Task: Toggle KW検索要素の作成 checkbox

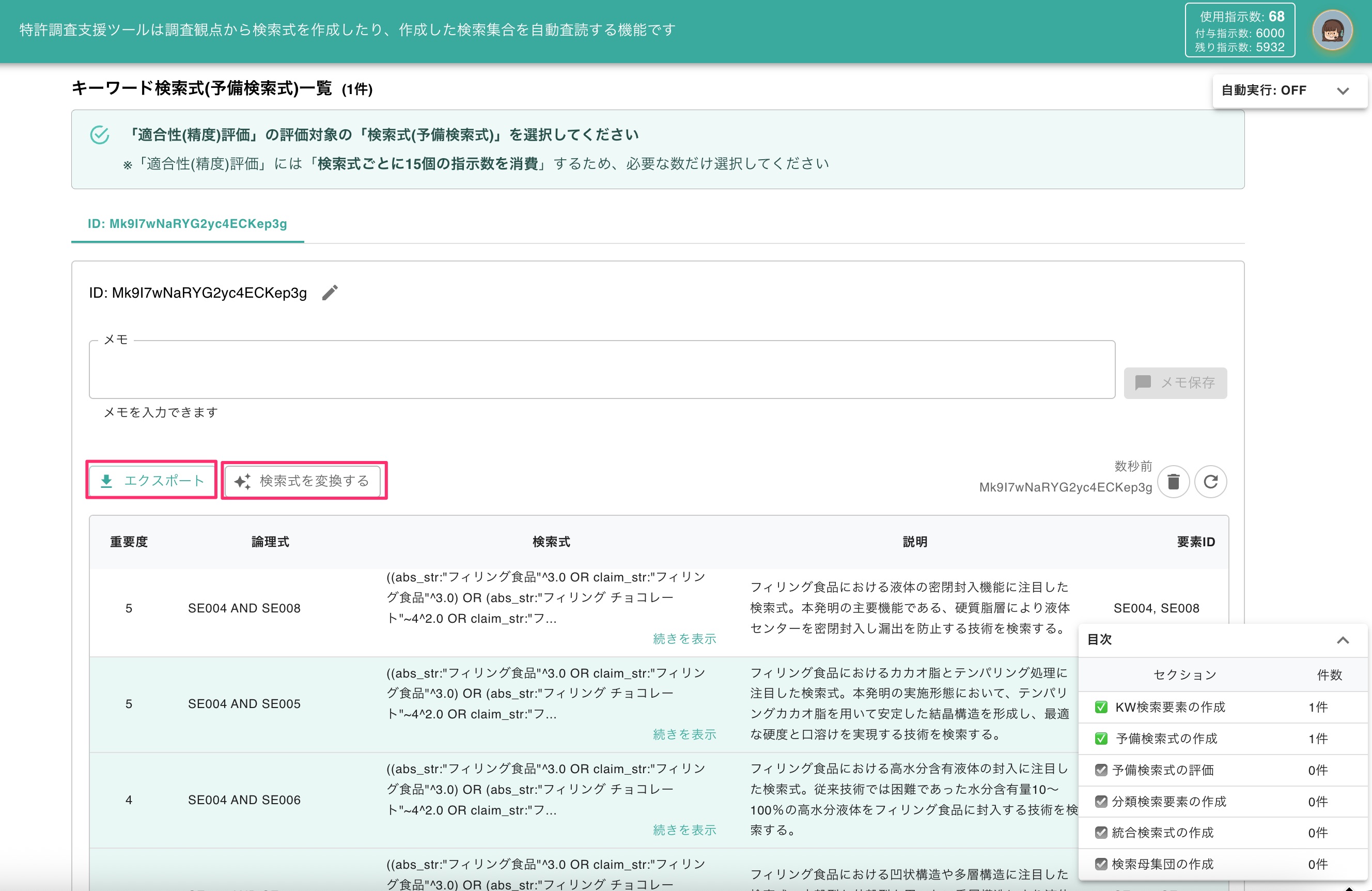Action: coord(1101,707)
